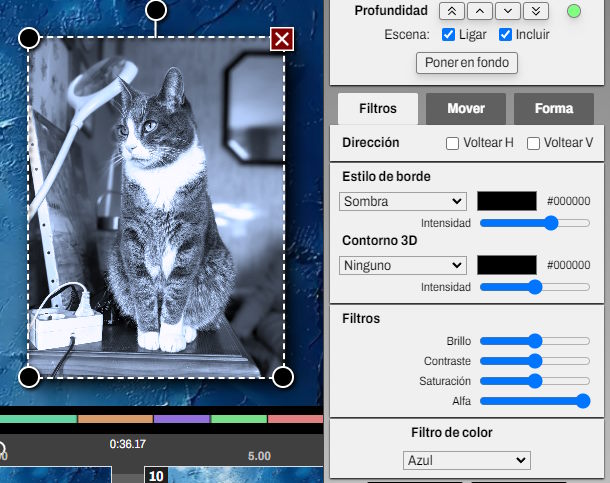The width and height of the screenshot is (610, 483).
Task: Send layer to bottom with double down arrow
Action: (x=536, y=11)
